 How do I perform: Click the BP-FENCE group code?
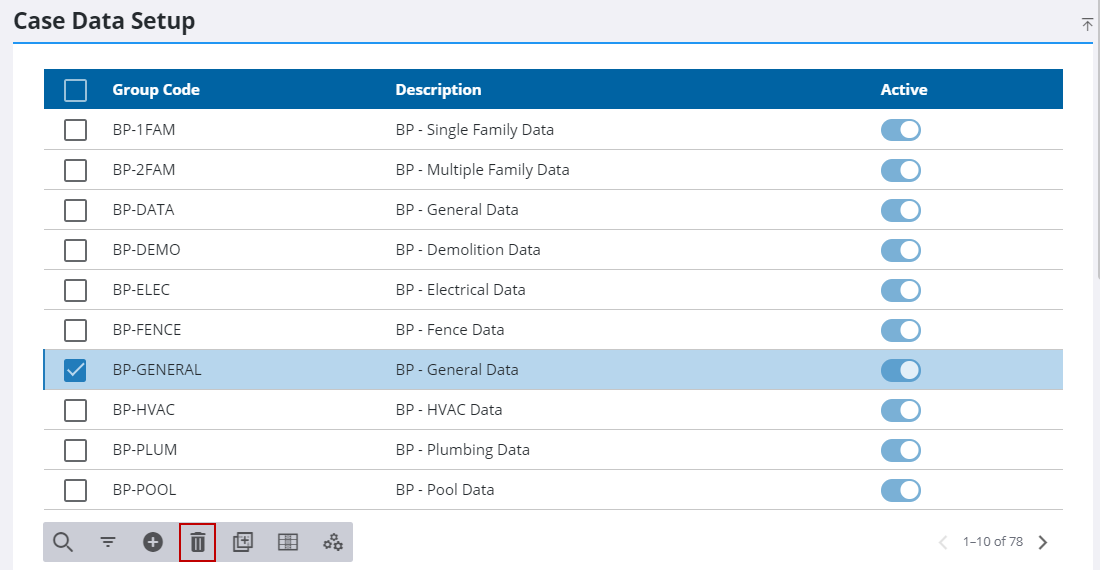(147, 330)
